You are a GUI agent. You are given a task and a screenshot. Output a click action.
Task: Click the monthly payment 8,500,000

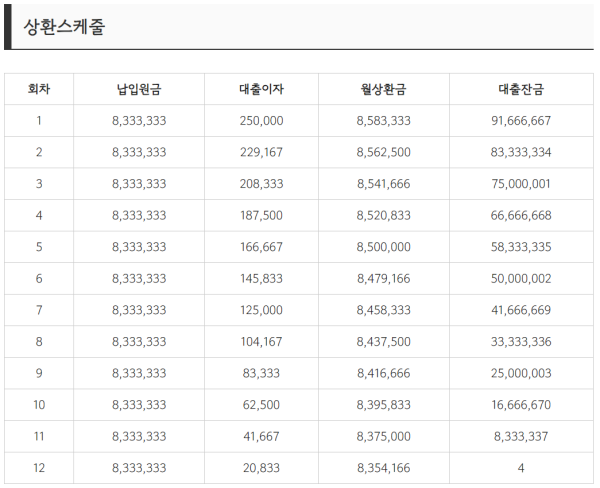point(383,246)
